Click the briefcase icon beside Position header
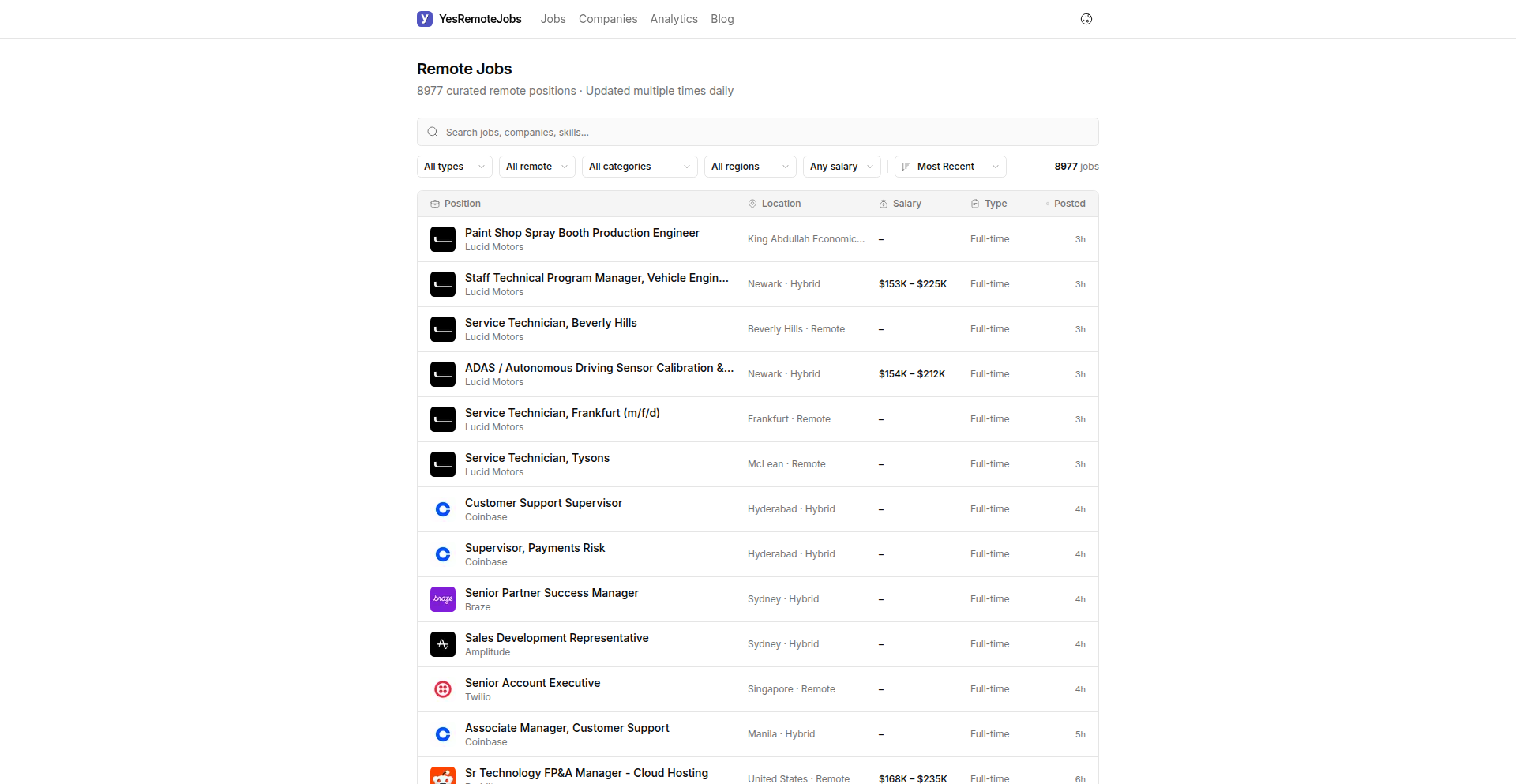 point(435,204)
